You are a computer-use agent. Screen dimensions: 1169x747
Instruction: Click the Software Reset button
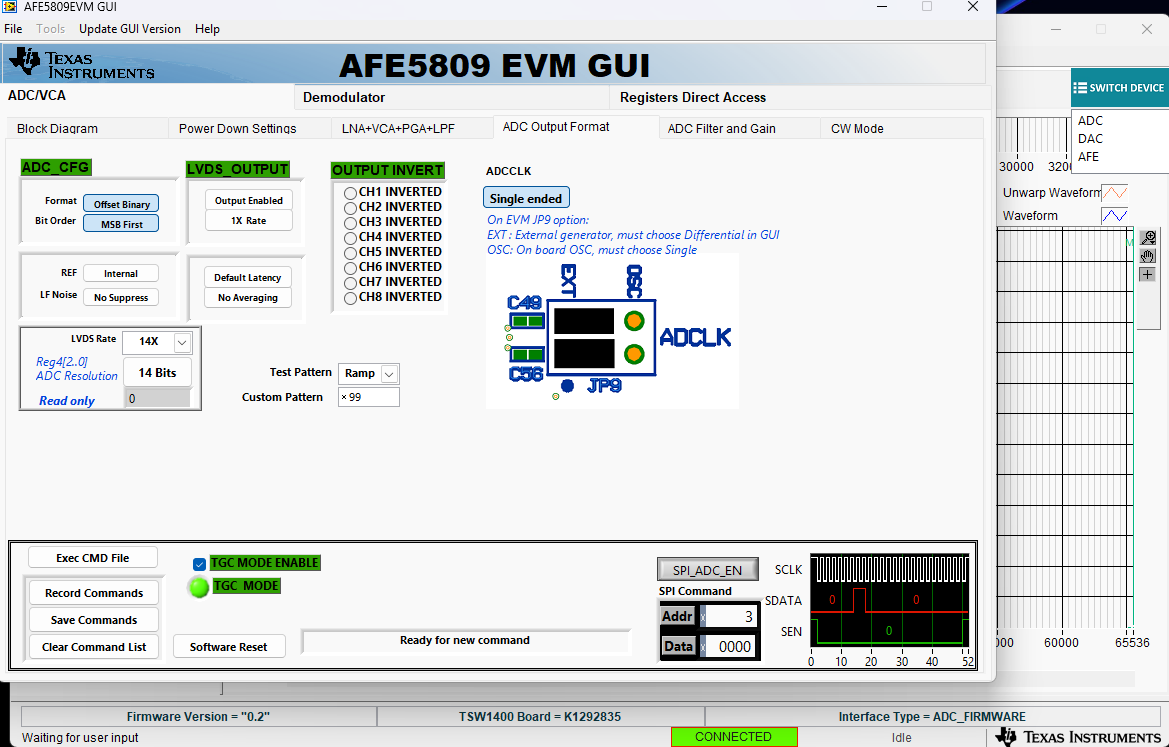tap(229, 646)
